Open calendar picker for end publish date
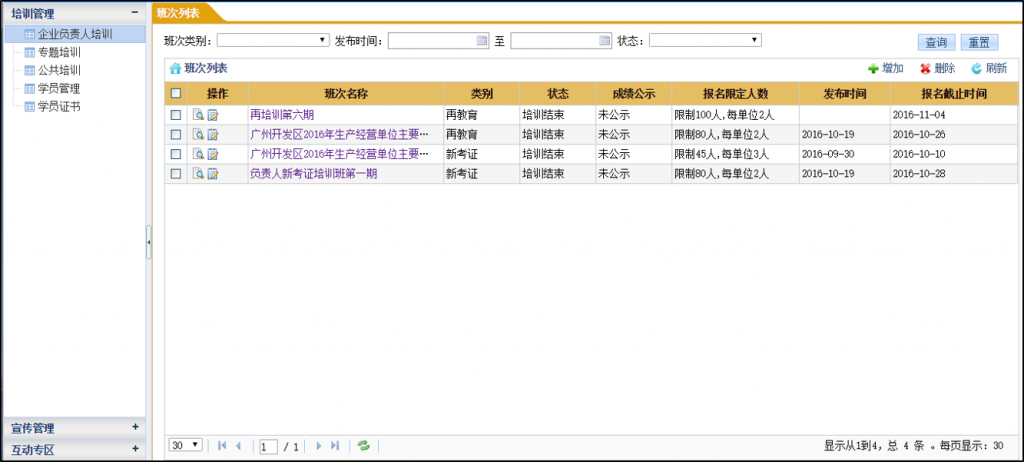The height and width of the screenshot is (462, 1024). pyautogui.click(x=604, y=41)
